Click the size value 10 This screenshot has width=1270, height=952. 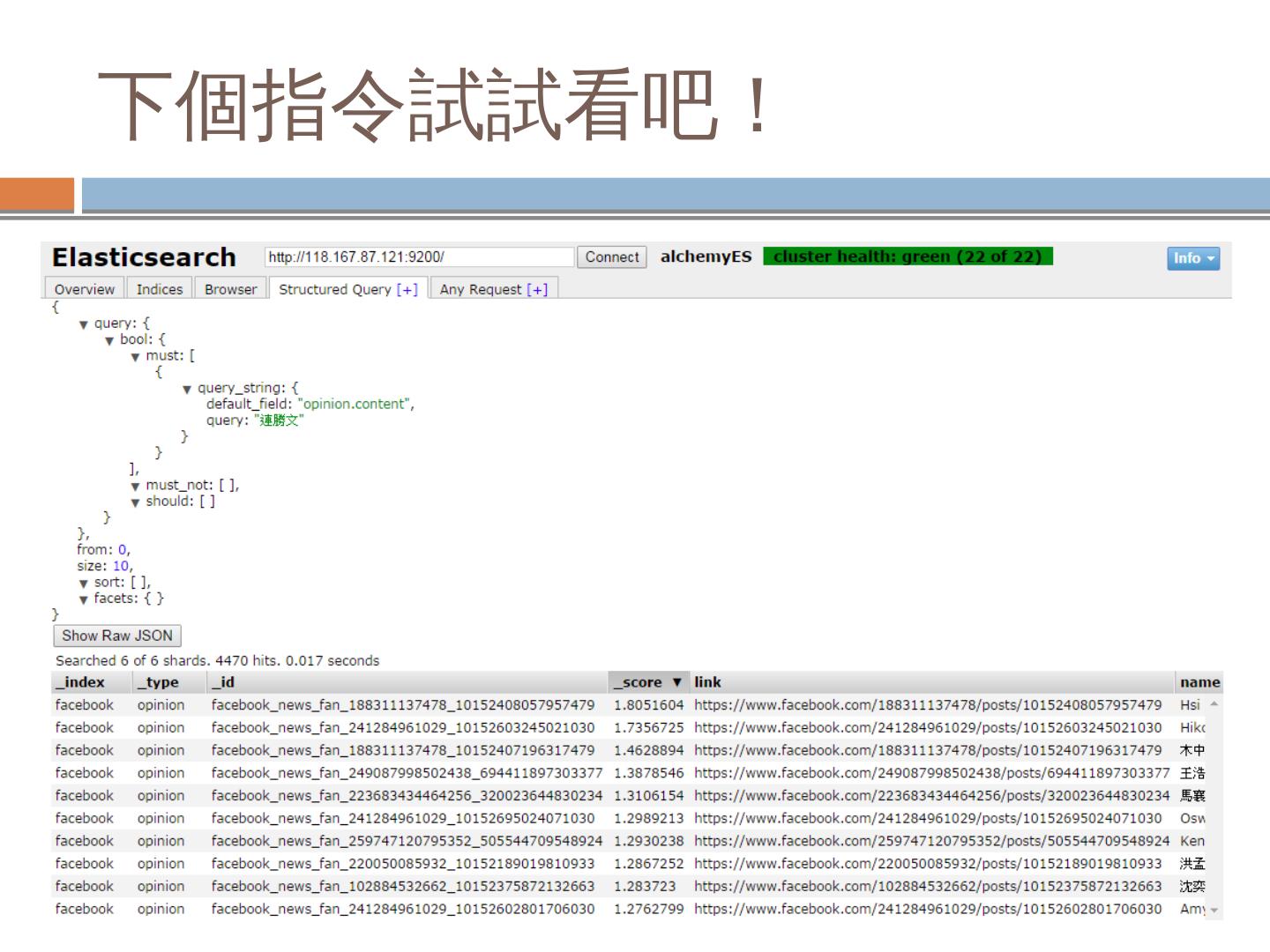click(121, 566)
